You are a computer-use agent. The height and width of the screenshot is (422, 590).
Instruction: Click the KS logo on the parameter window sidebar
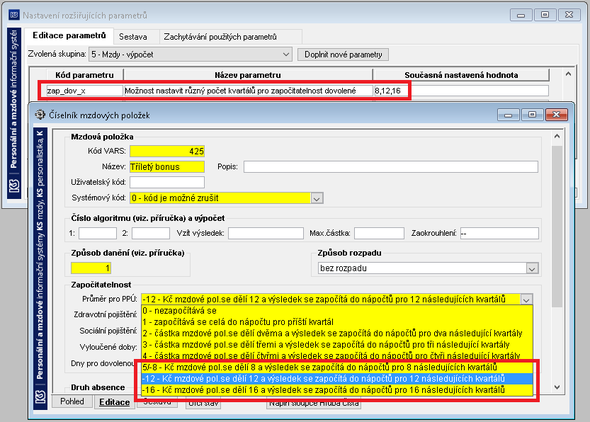tap(14, 185)
